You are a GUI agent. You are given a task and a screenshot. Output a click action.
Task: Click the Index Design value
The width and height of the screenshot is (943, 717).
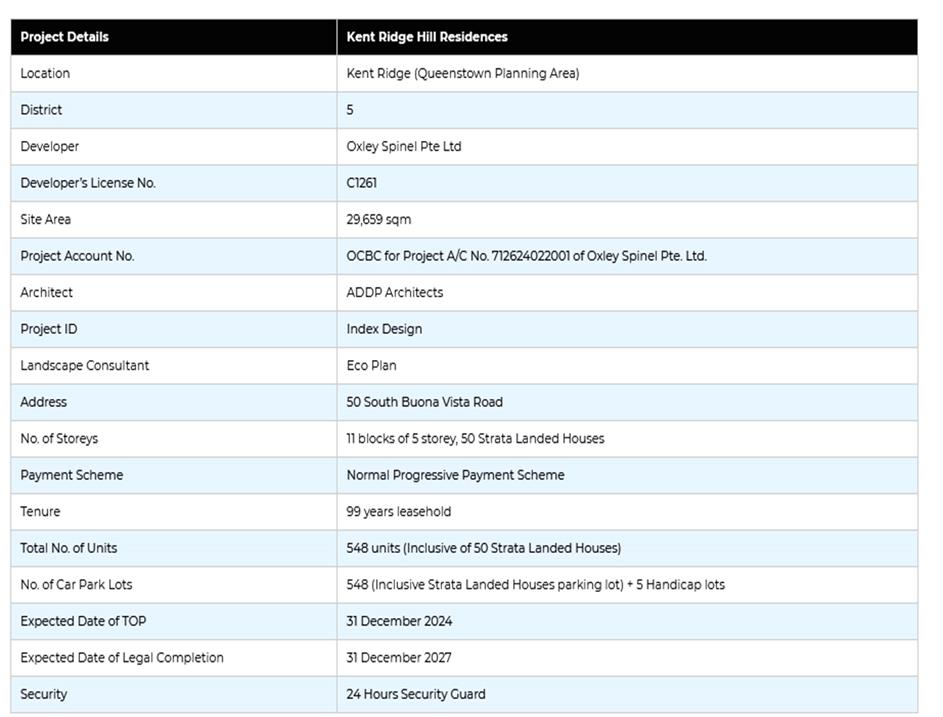pyautogui.click(x=385, y=329)
